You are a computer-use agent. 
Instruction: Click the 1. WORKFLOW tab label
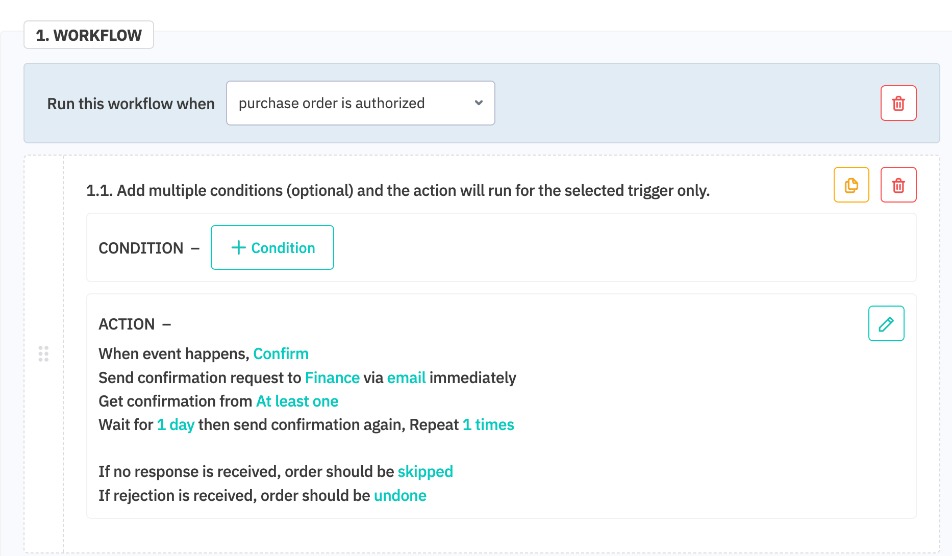pos(88,36)
